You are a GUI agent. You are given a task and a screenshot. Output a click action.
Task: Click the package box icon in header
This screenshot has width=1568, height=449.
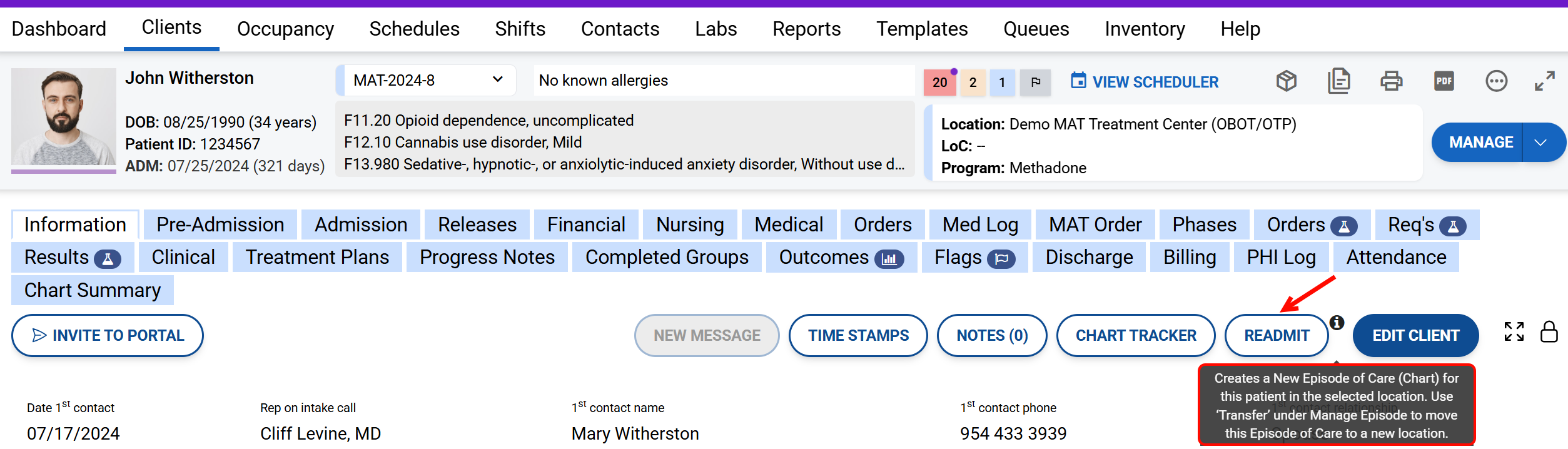pyautogui.click(x=1286, y=81)
